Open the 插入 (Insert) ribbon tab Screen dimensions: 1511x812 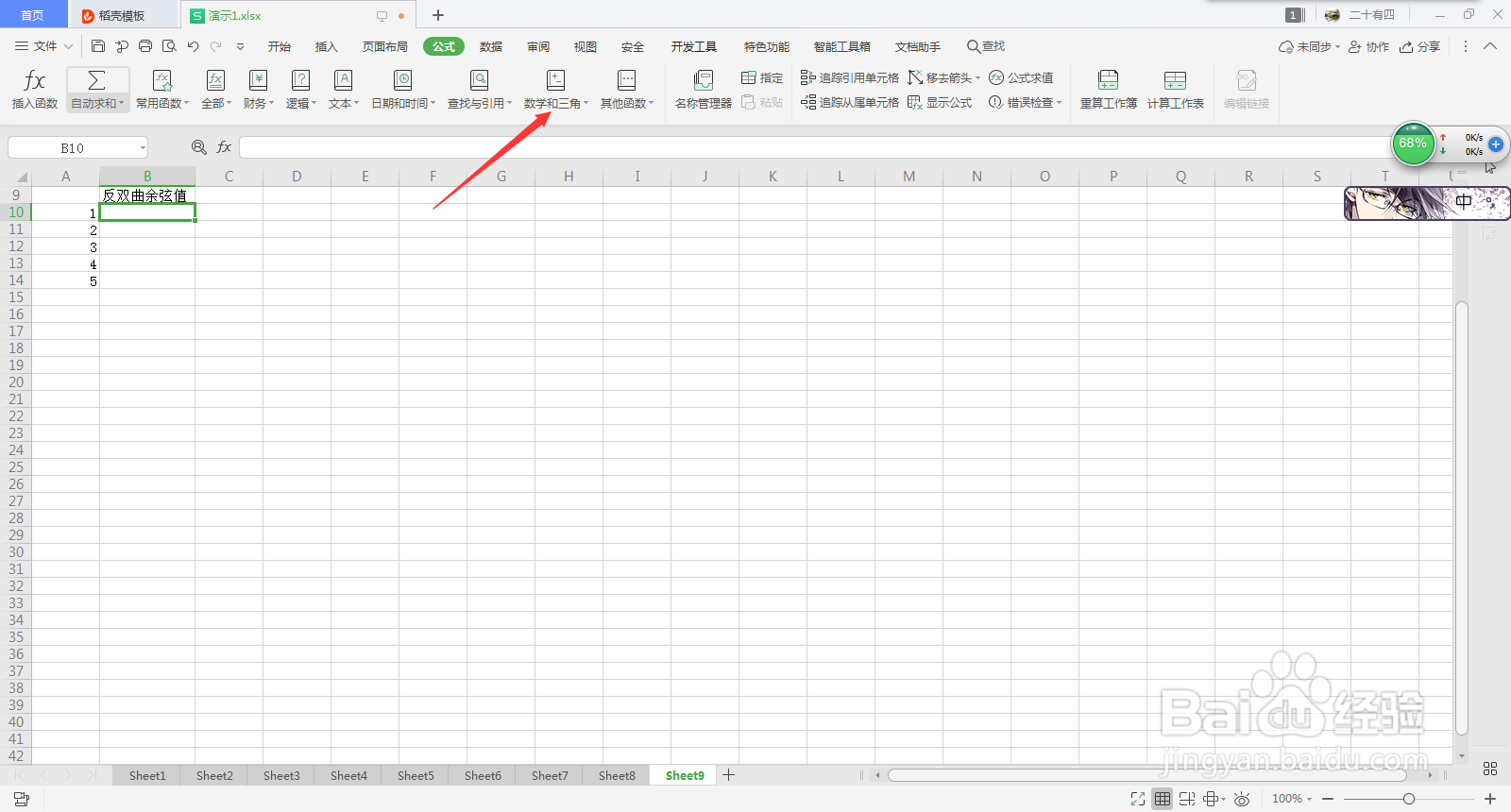click(326, 46)
